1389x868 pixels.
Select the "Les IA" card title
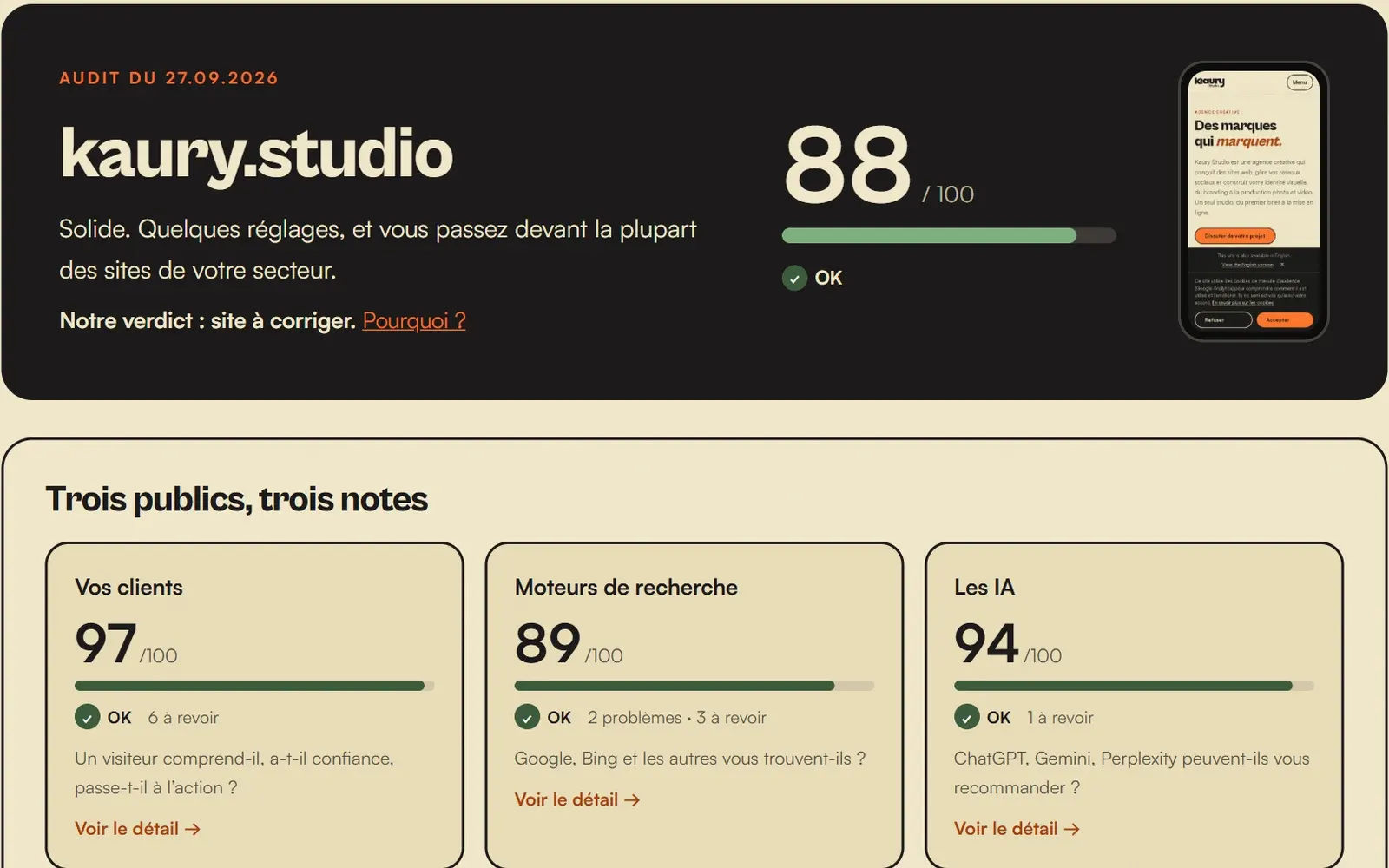984,588
